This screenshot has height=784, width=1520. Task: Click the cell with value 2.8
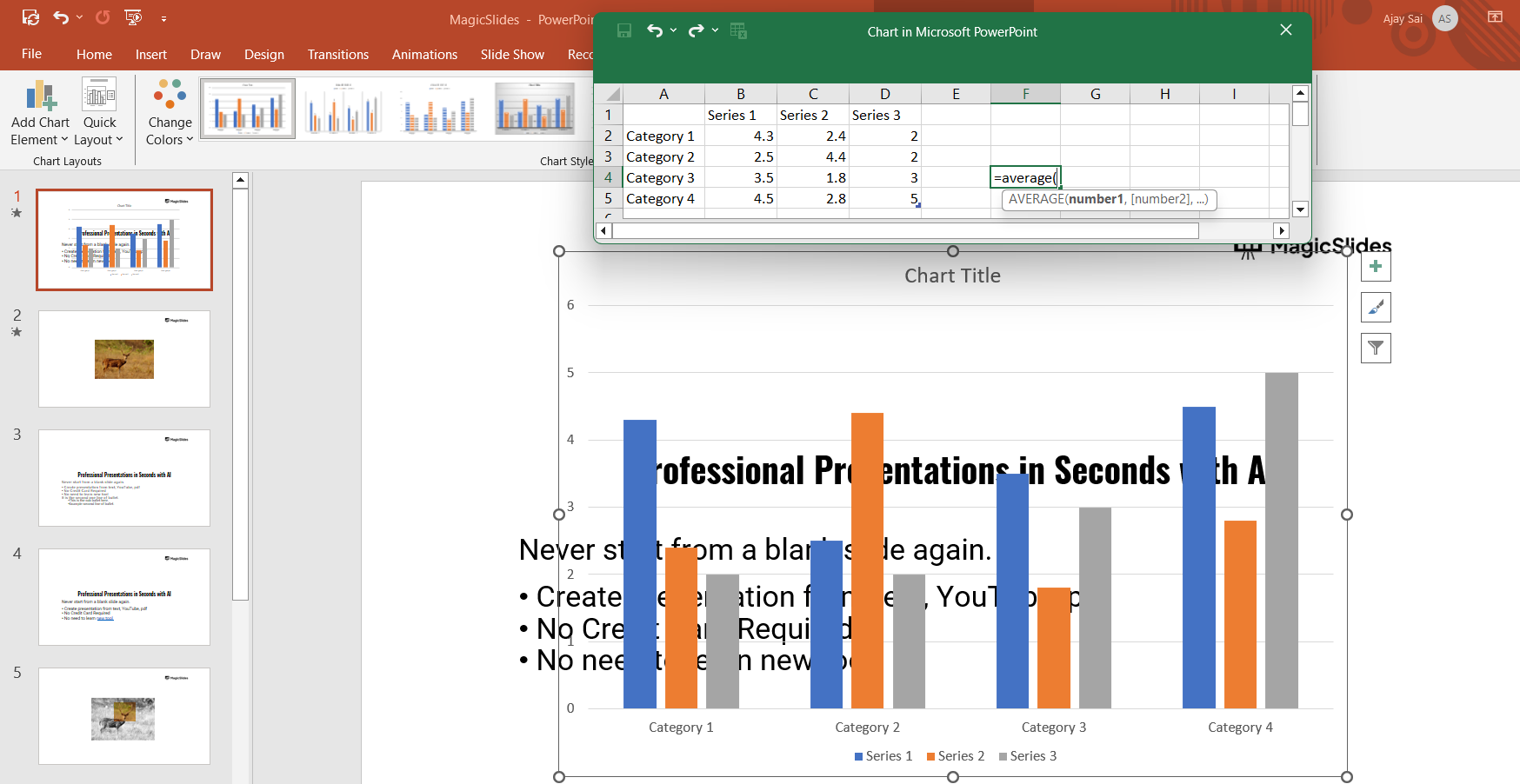pyautogui.click(x=813, y=198)
